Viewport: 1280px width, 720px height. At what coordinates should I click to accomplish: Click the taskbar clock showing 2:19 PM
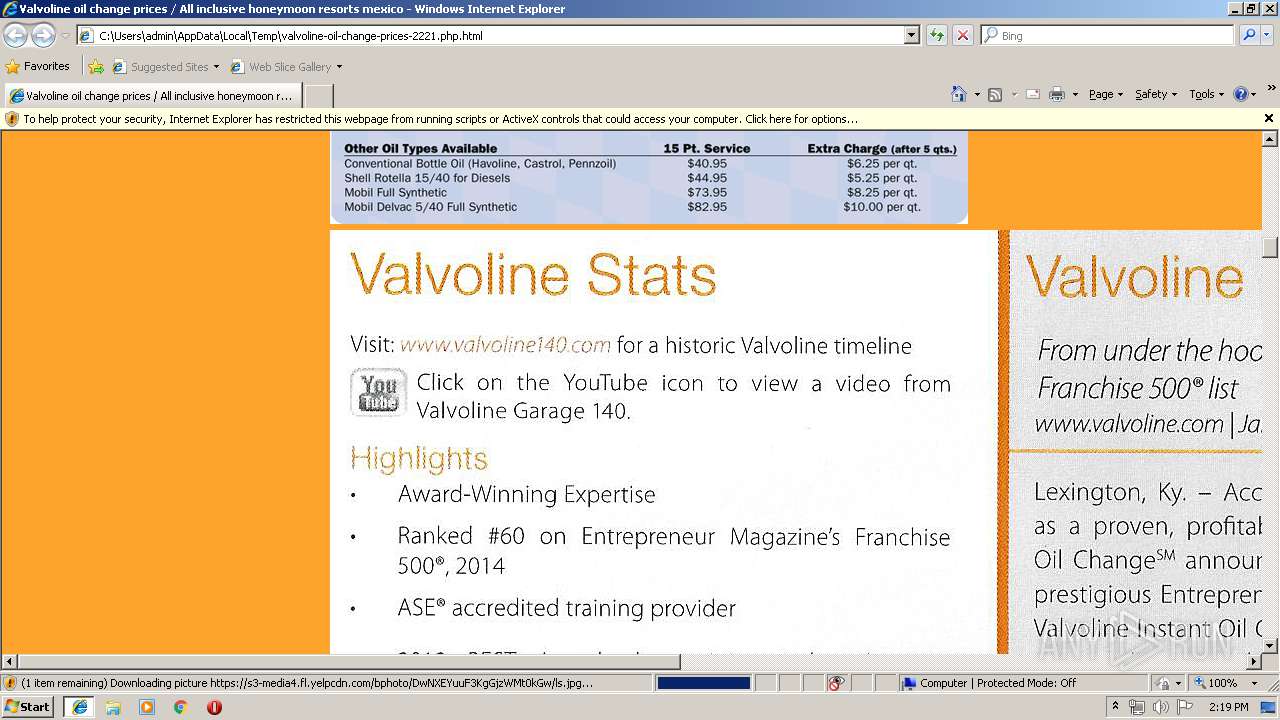click(1228, 707)
